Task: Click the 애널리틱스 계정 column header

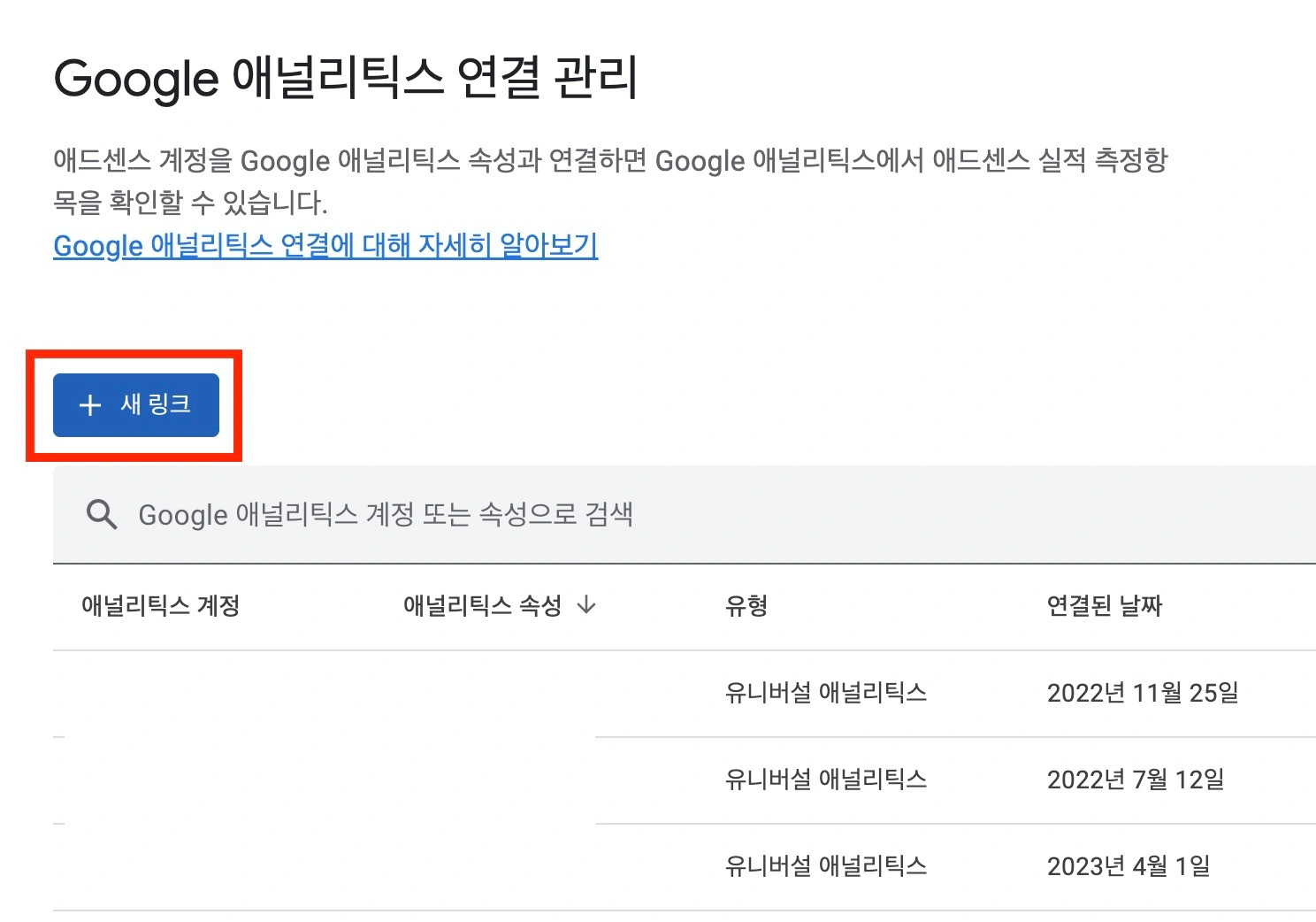Action: pos(160,606)
